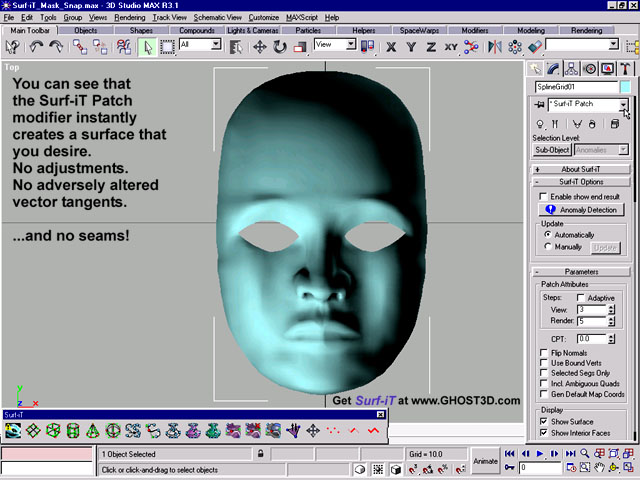640x480 pixels.
Task: Choose the Select and Rotate tool
Action: click(x=280, y=47)
